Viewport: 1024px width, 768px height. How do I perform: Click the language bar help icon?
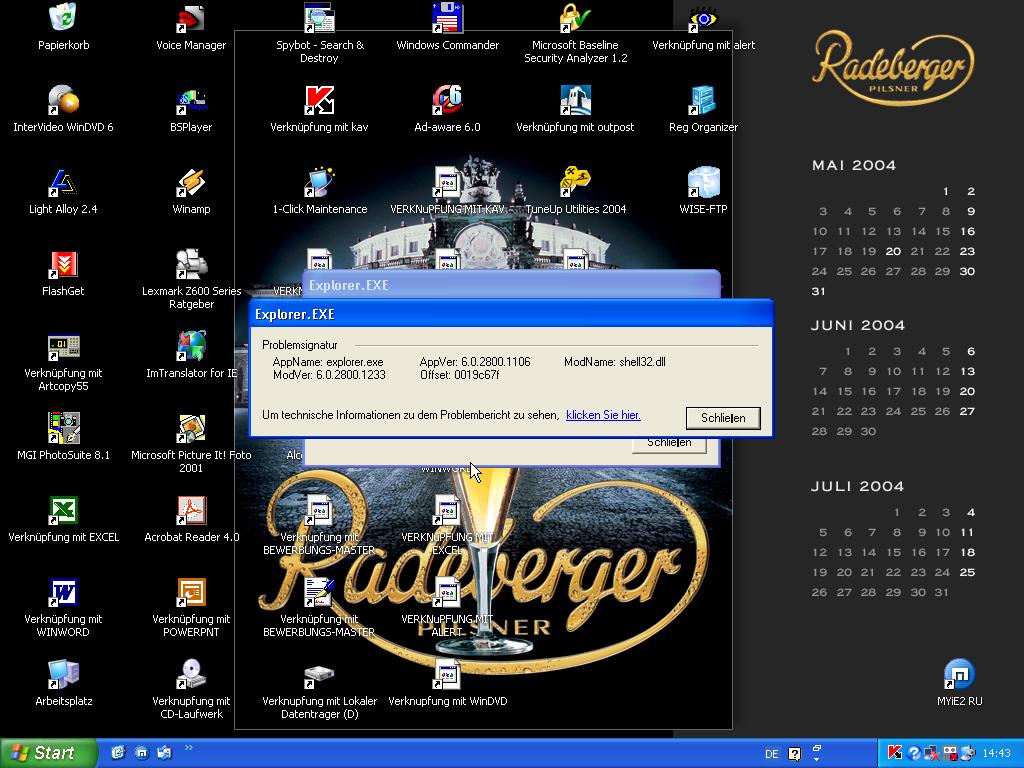click(794, 754)
